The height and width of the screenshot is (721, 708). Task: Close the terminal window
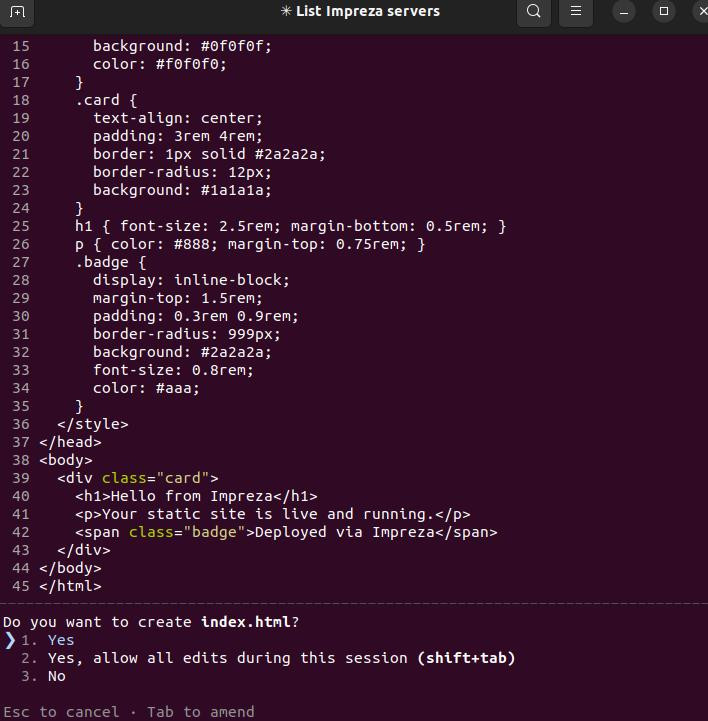click(702, 11)
